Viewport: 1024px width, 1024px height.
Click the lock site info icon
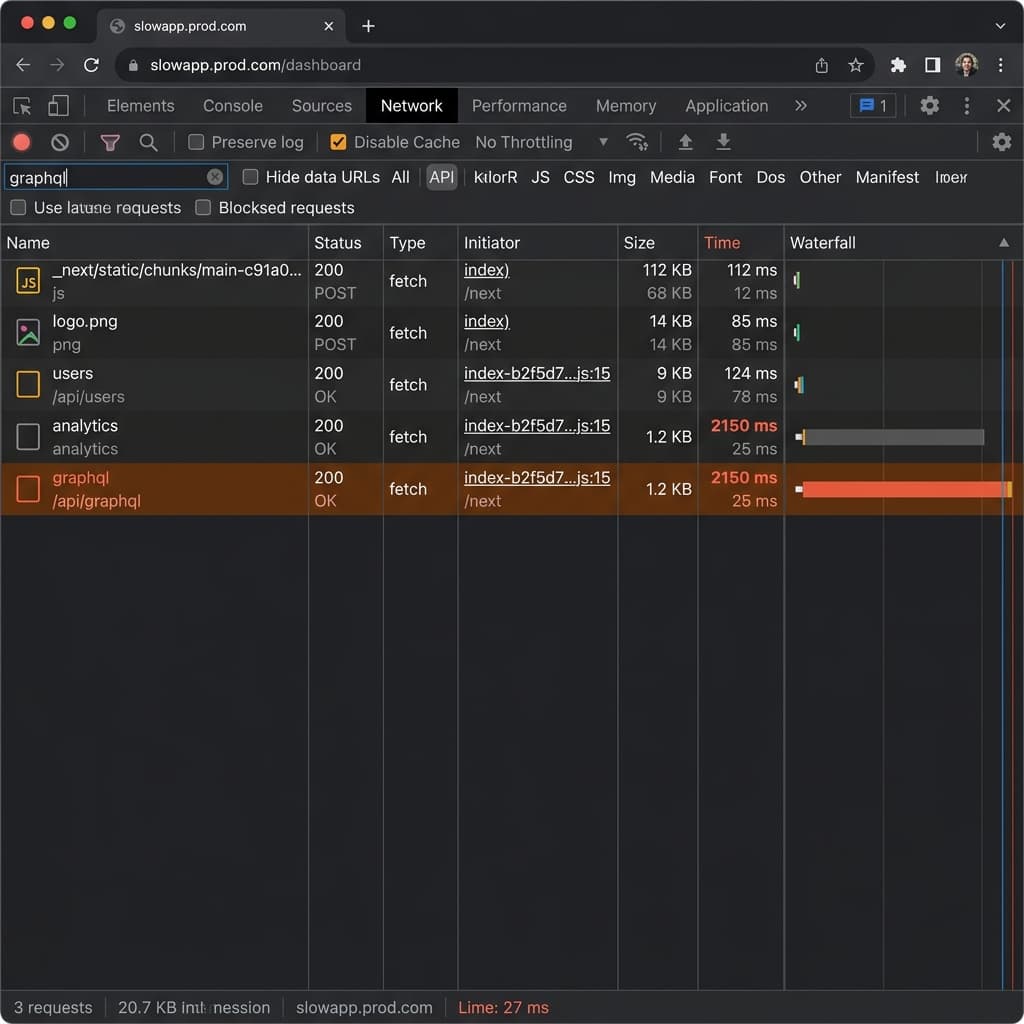[133, 65]
